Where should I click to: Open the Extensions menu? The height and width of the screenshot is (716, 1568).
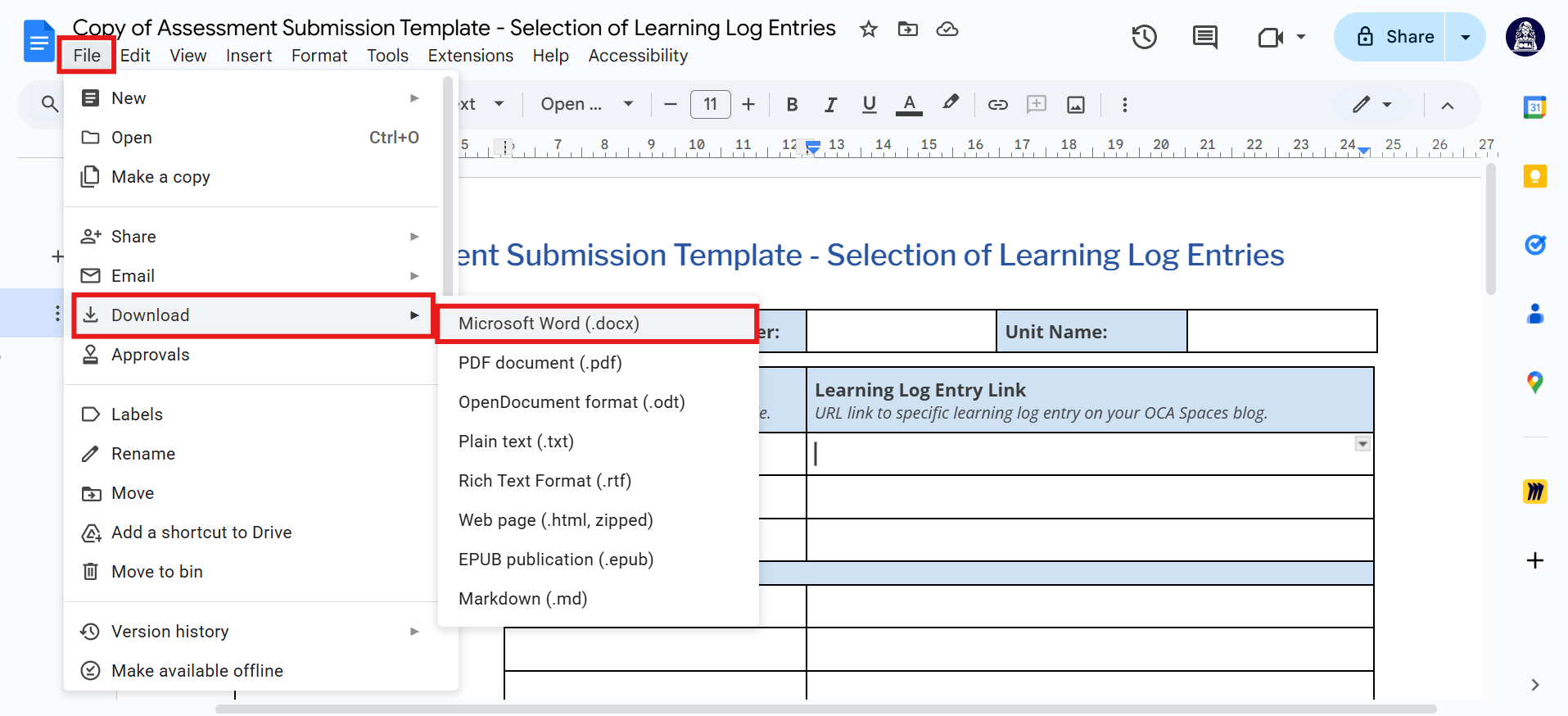click(x=471, y=55)
